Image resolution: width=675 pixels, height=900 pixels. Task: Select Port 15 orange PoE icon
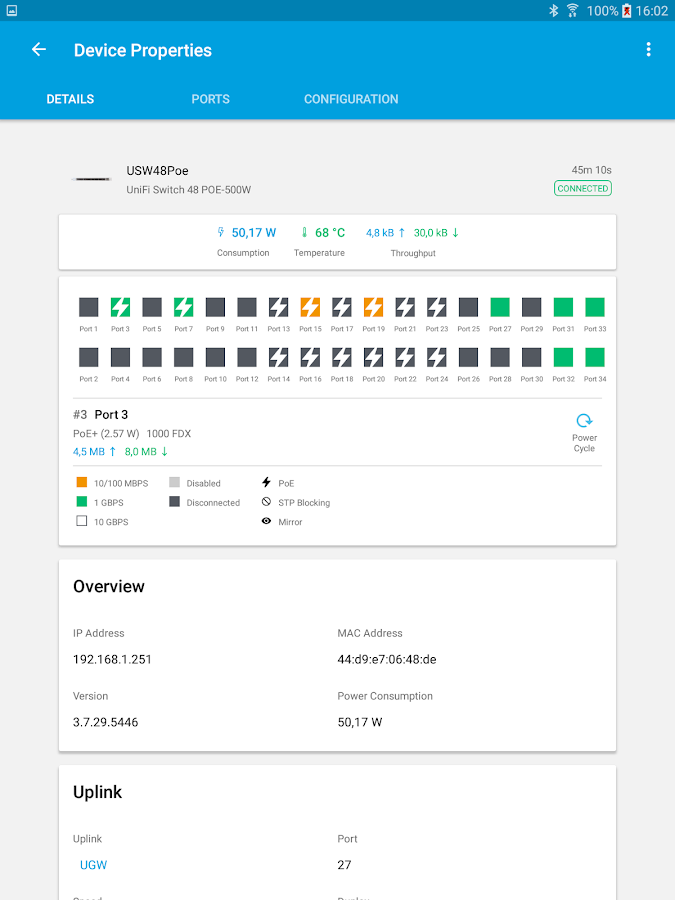click(310, 307)
